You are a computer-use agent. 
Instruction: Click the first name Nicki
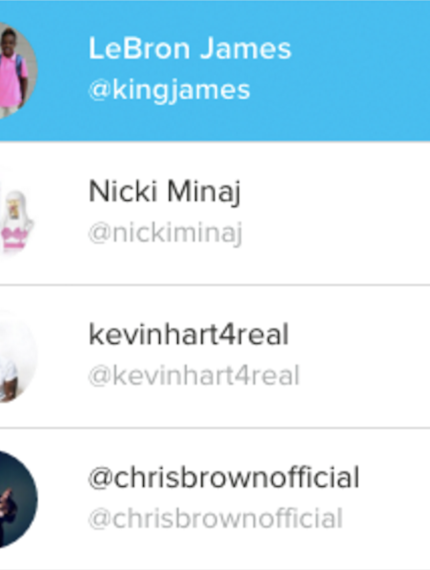[x=123, y=191]
